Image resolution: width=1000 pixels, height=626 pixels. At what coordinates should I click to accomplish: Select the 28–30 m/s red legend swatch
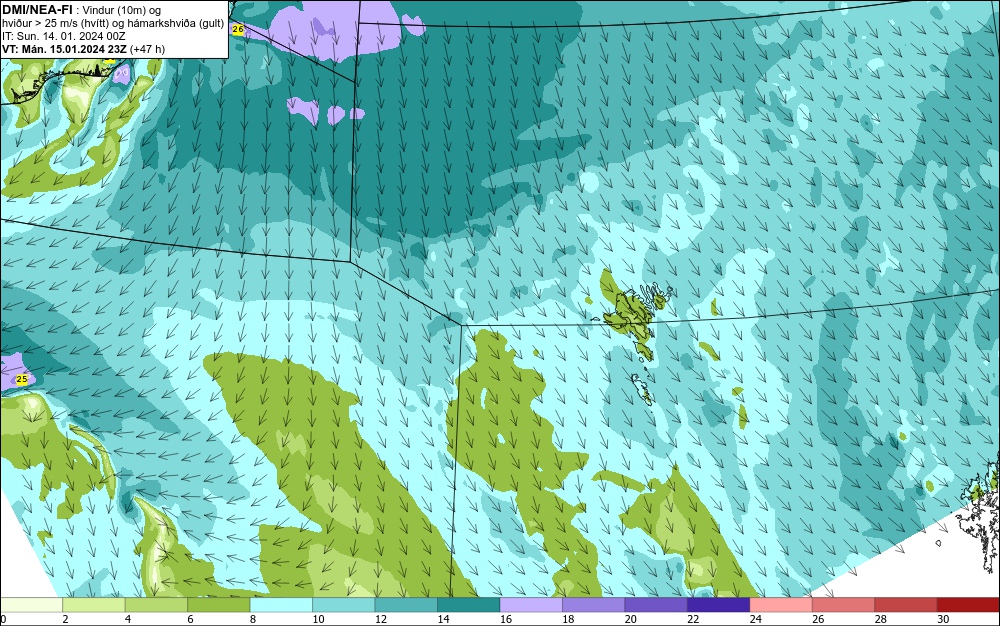pos(906,605)
